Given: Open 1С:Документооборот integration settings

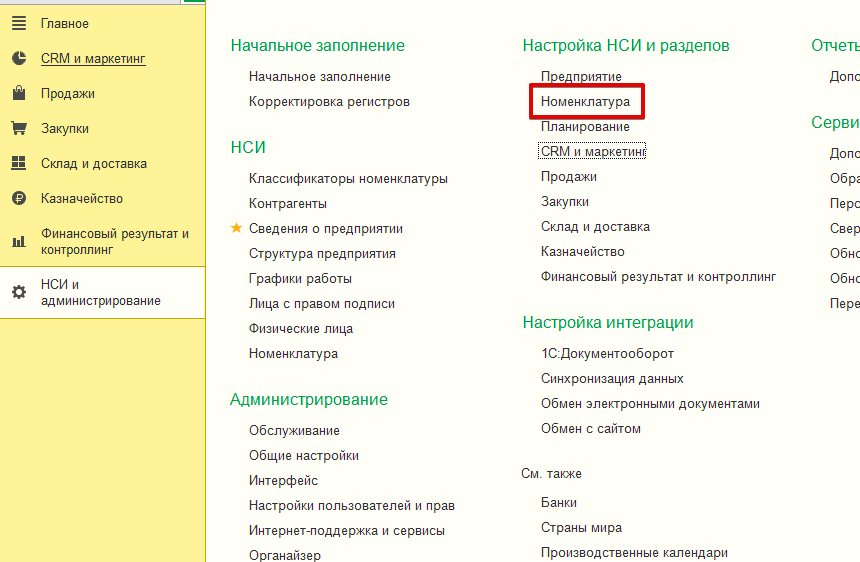Looking at the screenshot, I should coord(607,354).
